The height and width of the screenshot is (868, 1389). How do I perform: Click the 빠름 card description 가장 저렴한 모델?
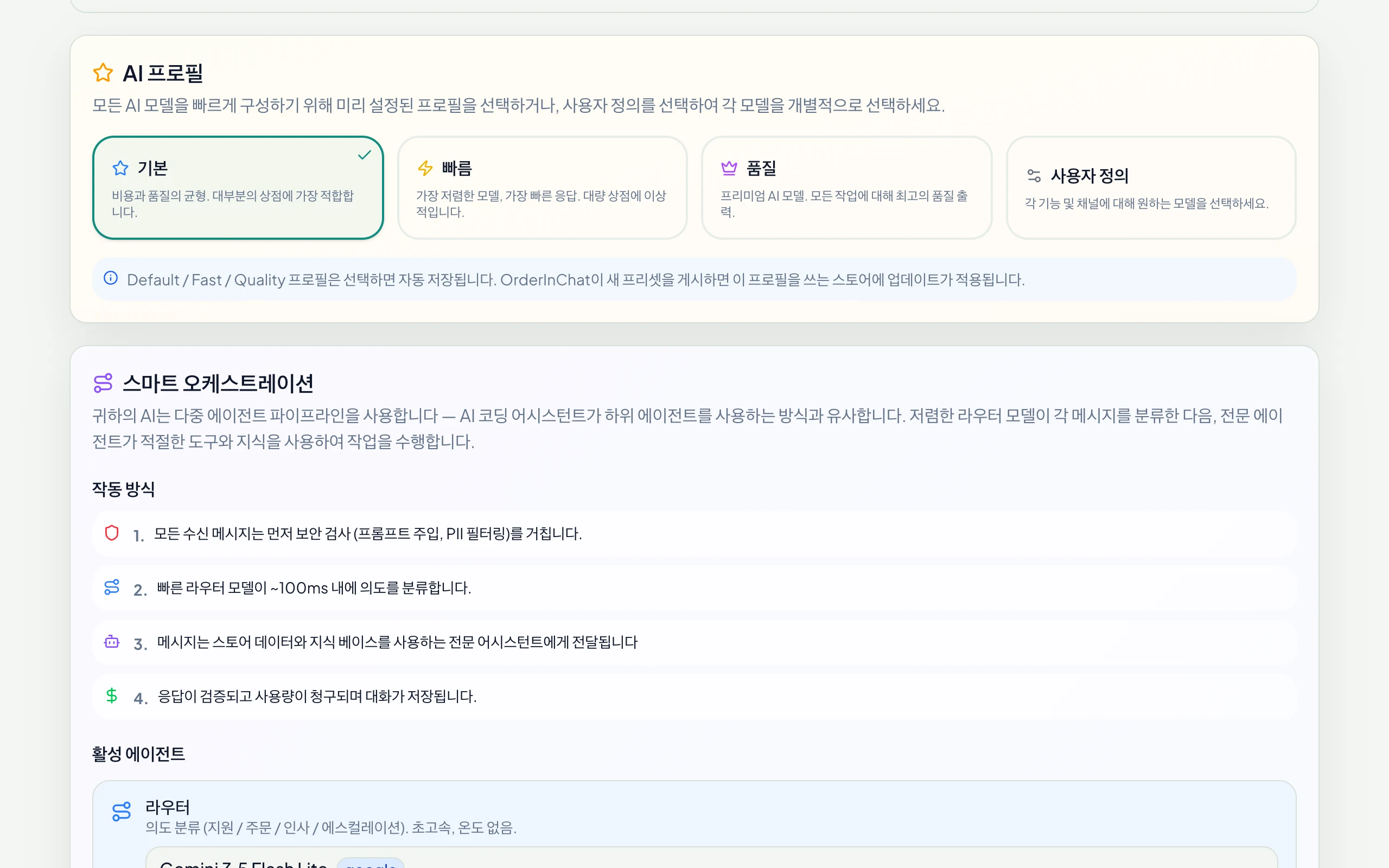click(541, 204)
